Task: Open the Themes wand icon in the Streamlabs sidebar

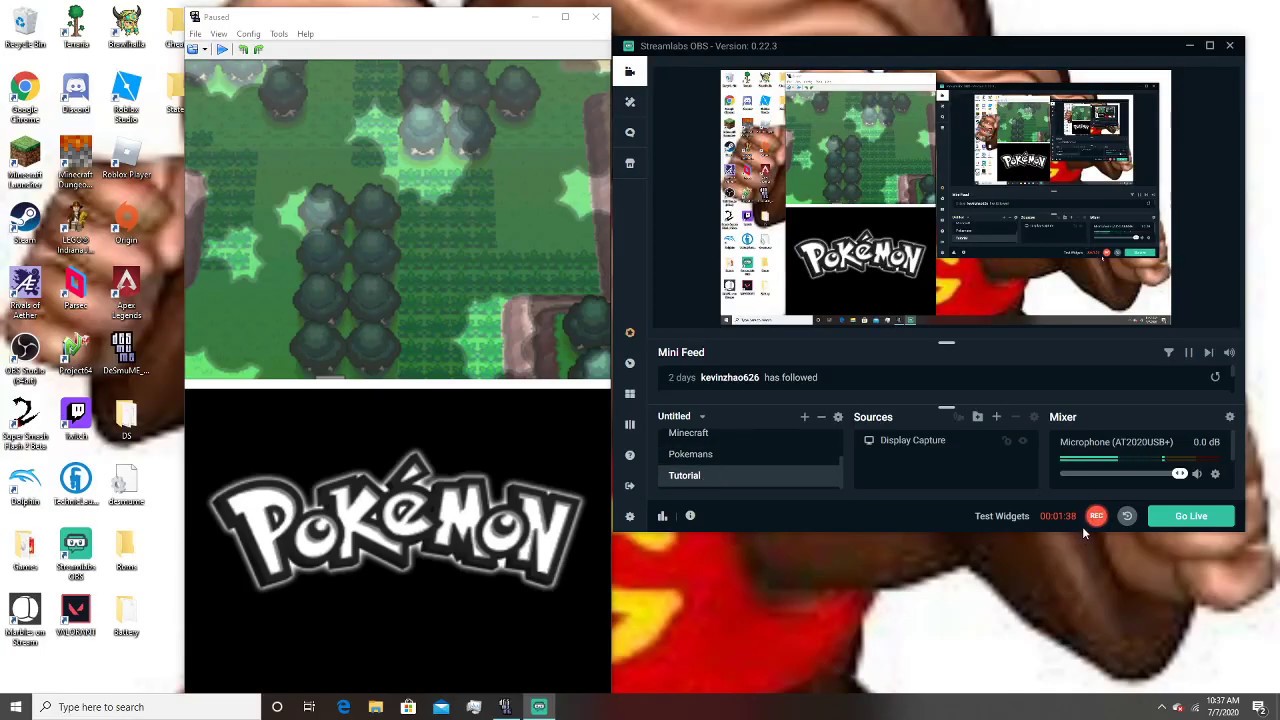Action: [x=629, y=102]
